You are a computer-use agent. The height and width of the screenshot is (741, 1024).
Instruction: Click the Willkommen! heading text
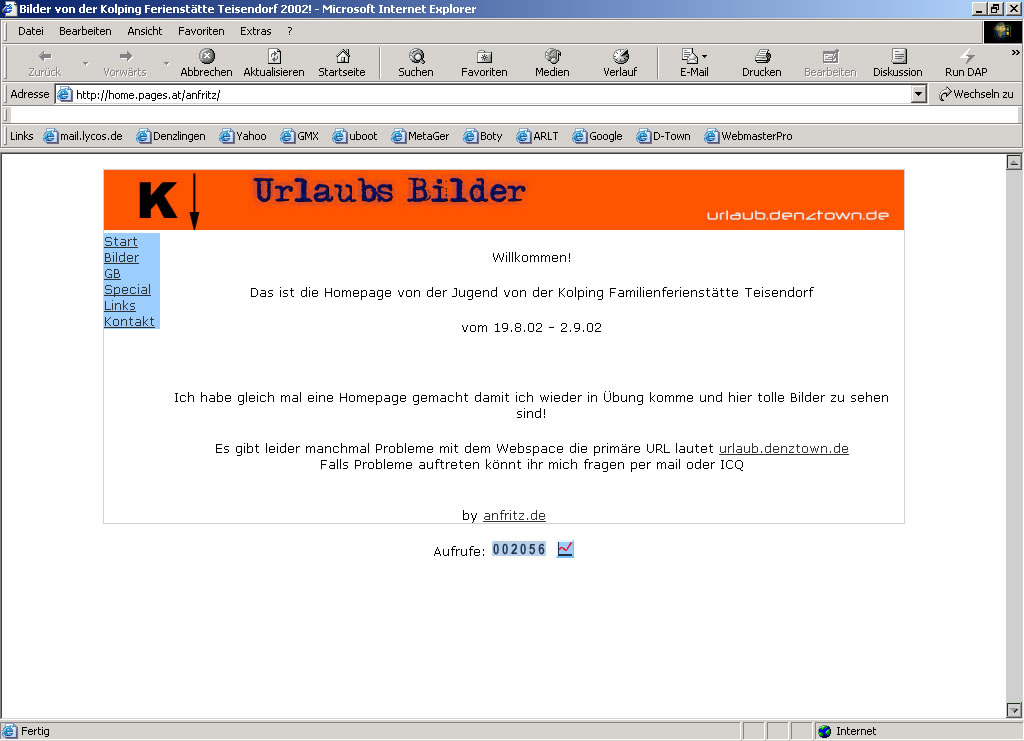click(532, 257)
